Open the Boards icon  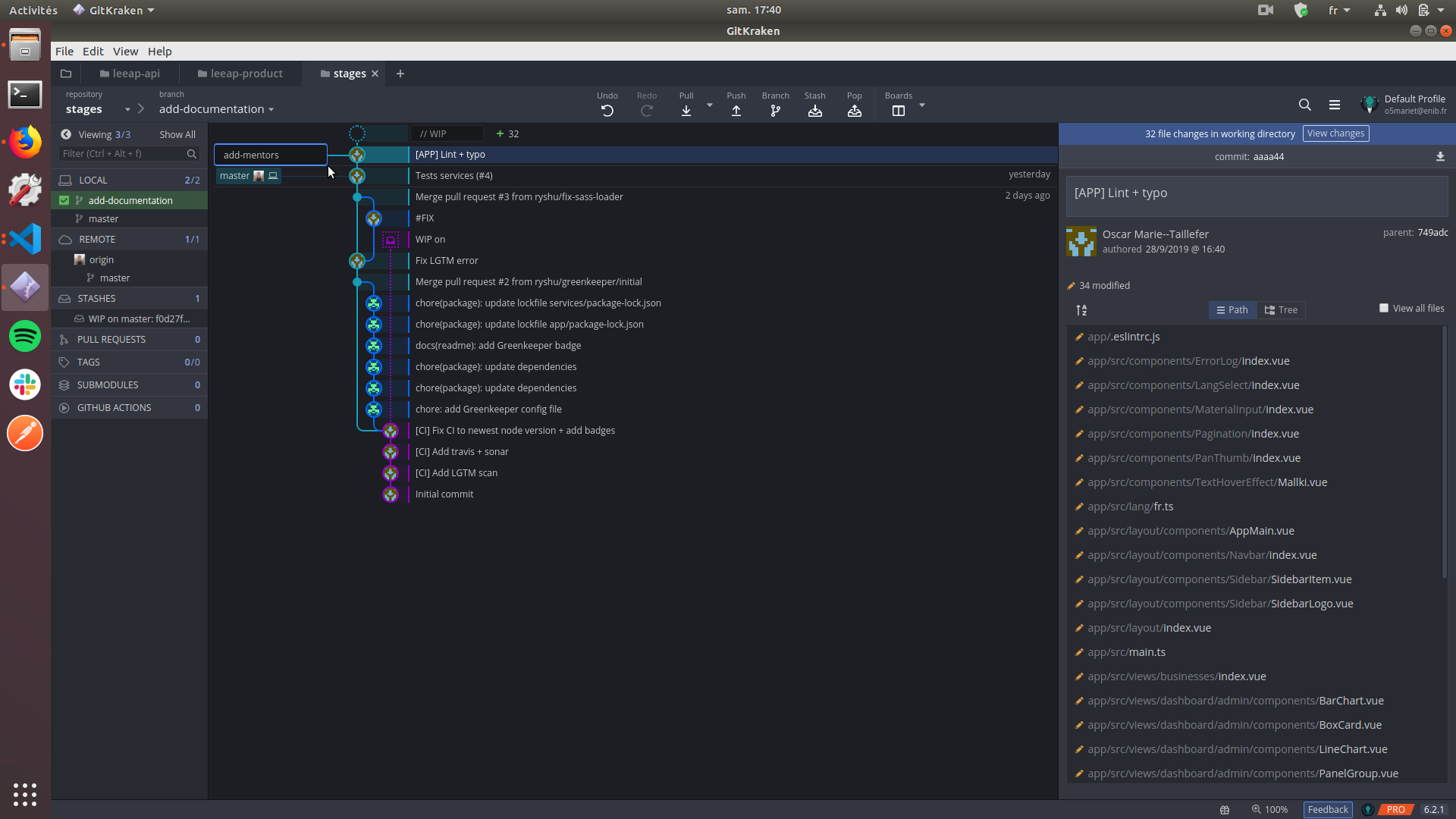click(899, 111)
